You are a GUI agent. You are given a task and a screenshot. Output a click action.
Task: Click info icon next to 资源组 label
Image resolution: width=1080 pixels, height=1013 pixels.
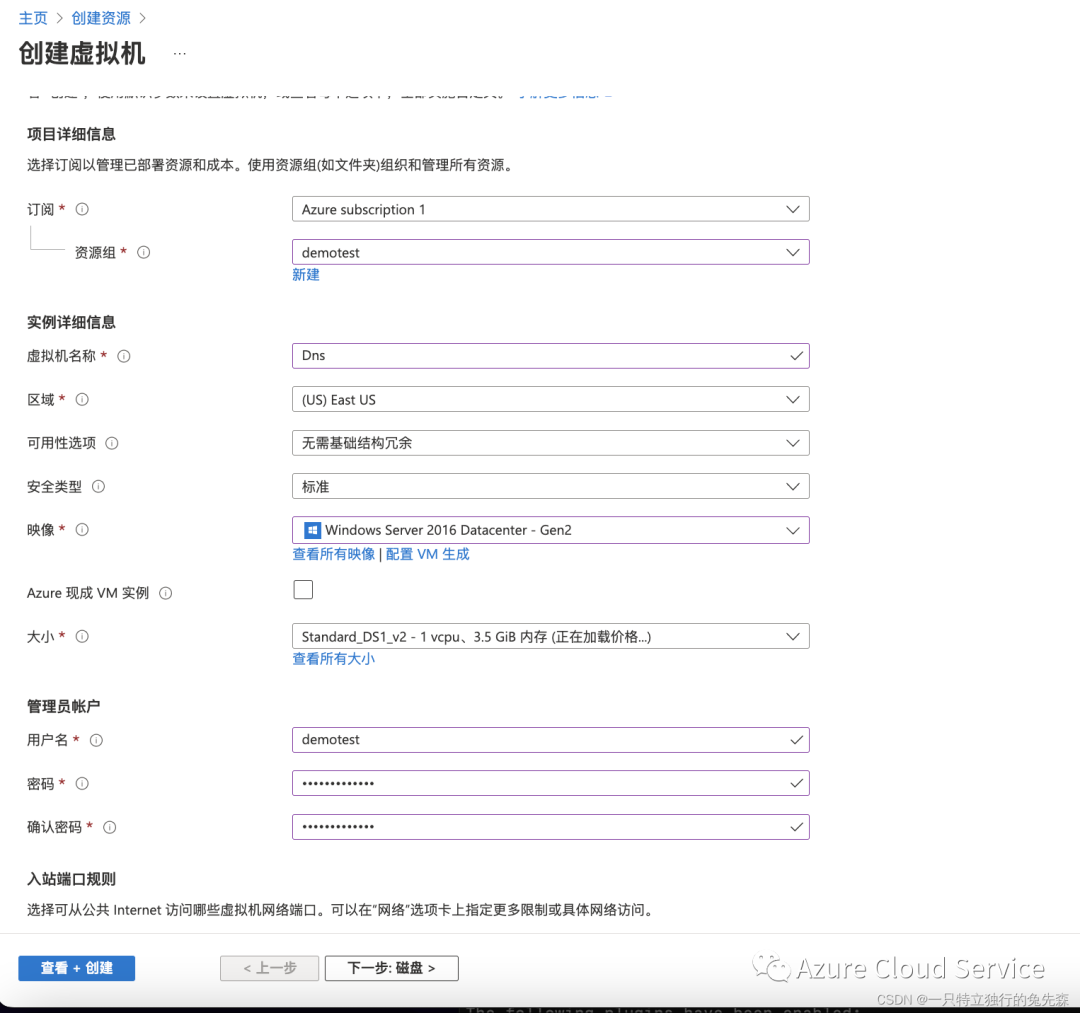click(x=143, y=253)
